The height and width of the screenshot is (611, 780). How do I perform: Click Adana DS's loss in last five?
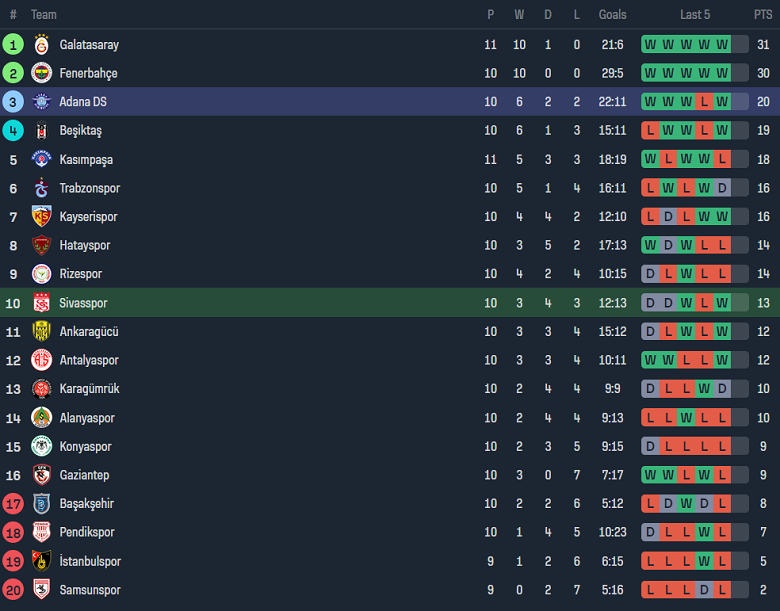(704, 102)
